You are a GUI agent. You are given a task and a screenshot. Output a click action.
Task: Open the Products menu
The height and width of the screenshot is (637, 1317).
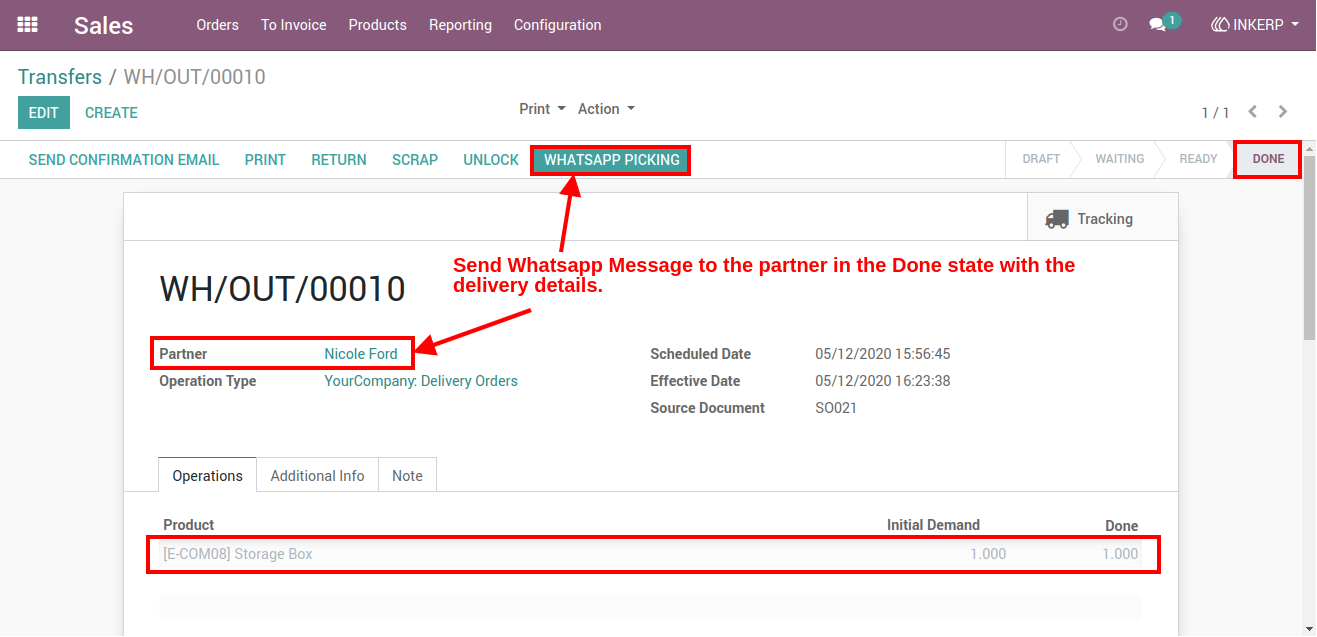click(x=378, y=25)
